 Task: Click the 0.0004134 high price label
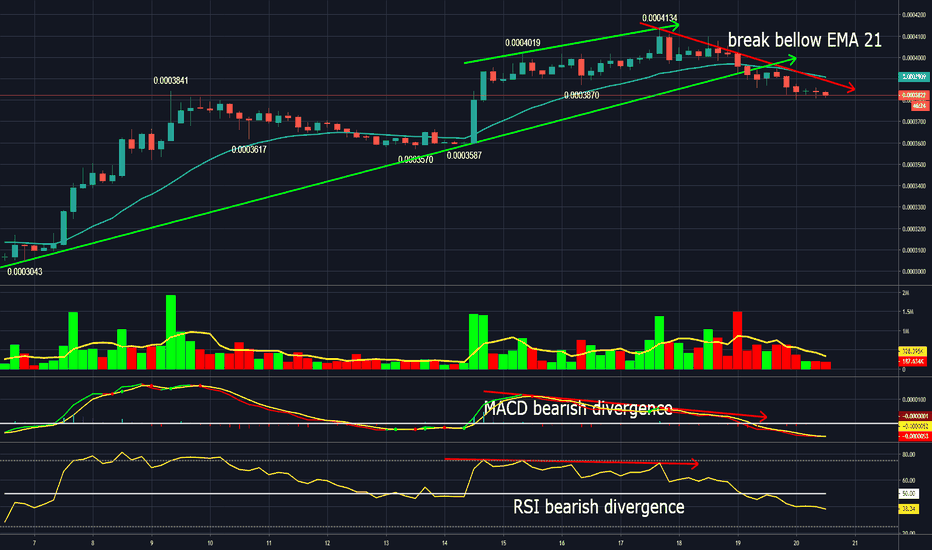point(660,18)
